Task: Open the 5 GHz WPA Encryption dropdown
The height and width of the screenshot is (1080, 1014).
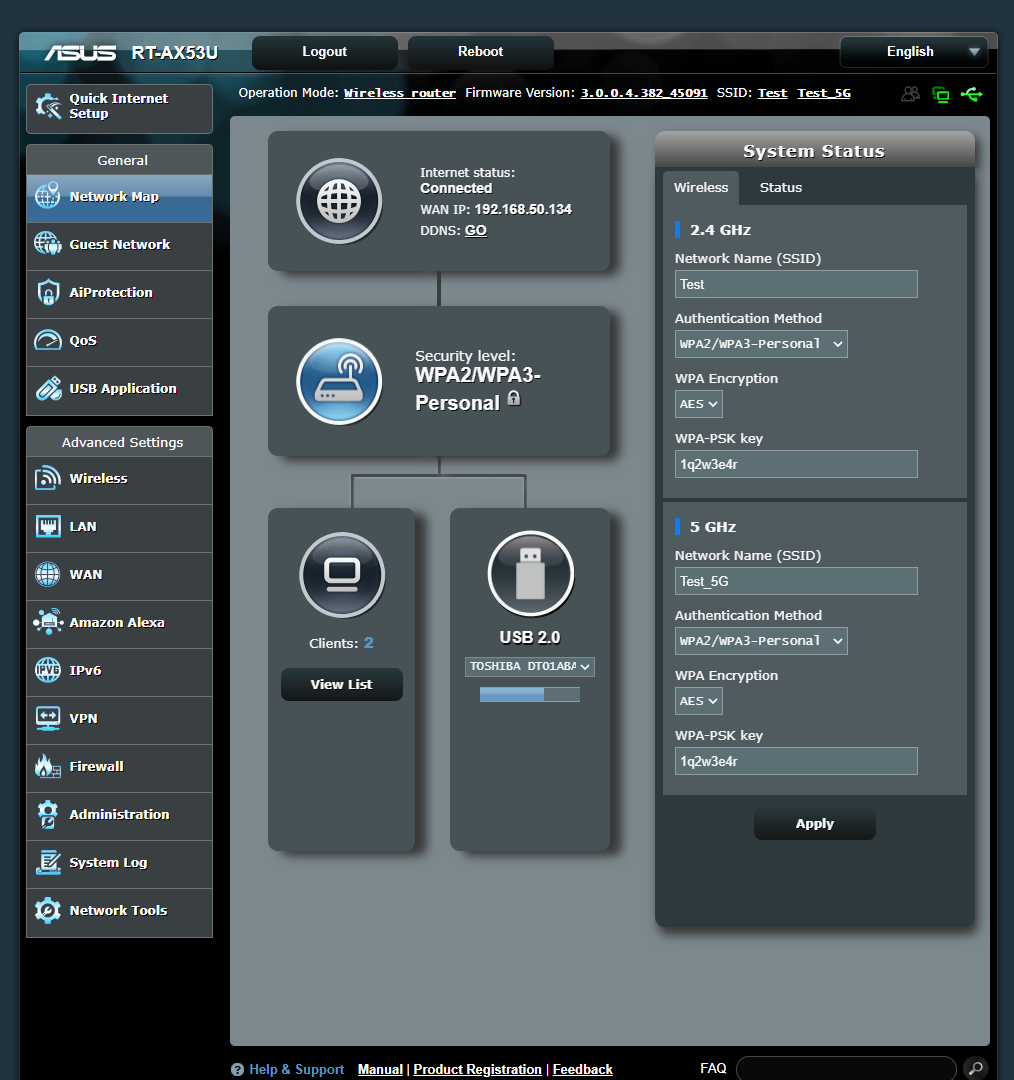Action: (698, 700)
